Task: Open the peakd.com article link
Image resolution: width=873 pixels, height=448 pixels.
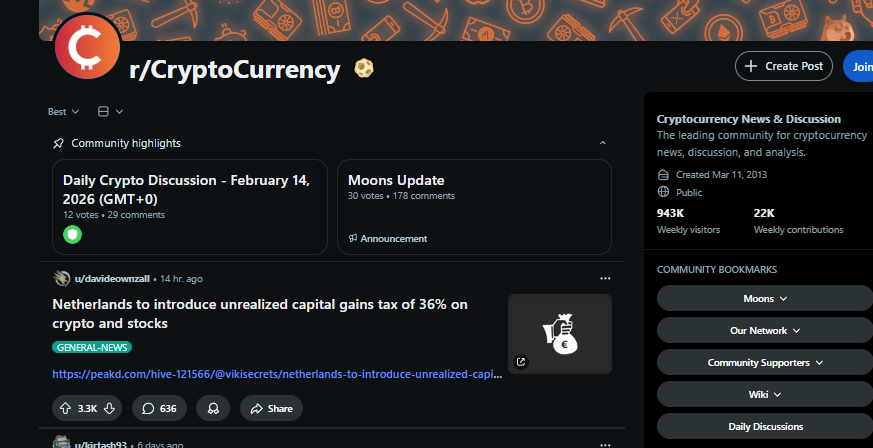Action: (x=277, y=374)
